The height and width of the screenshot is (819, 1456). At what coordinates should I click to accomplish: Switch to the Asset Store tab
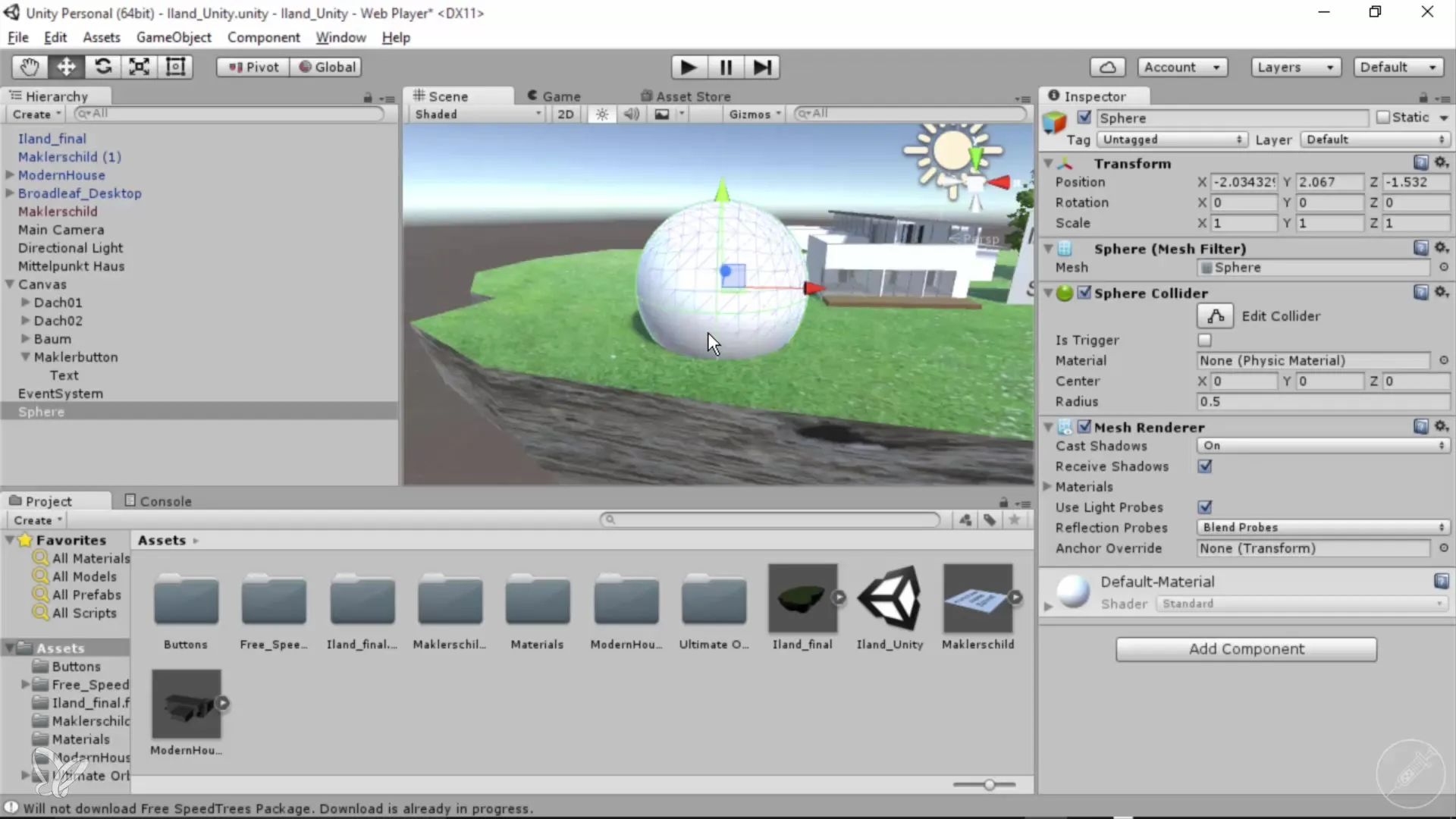point(686,96)
